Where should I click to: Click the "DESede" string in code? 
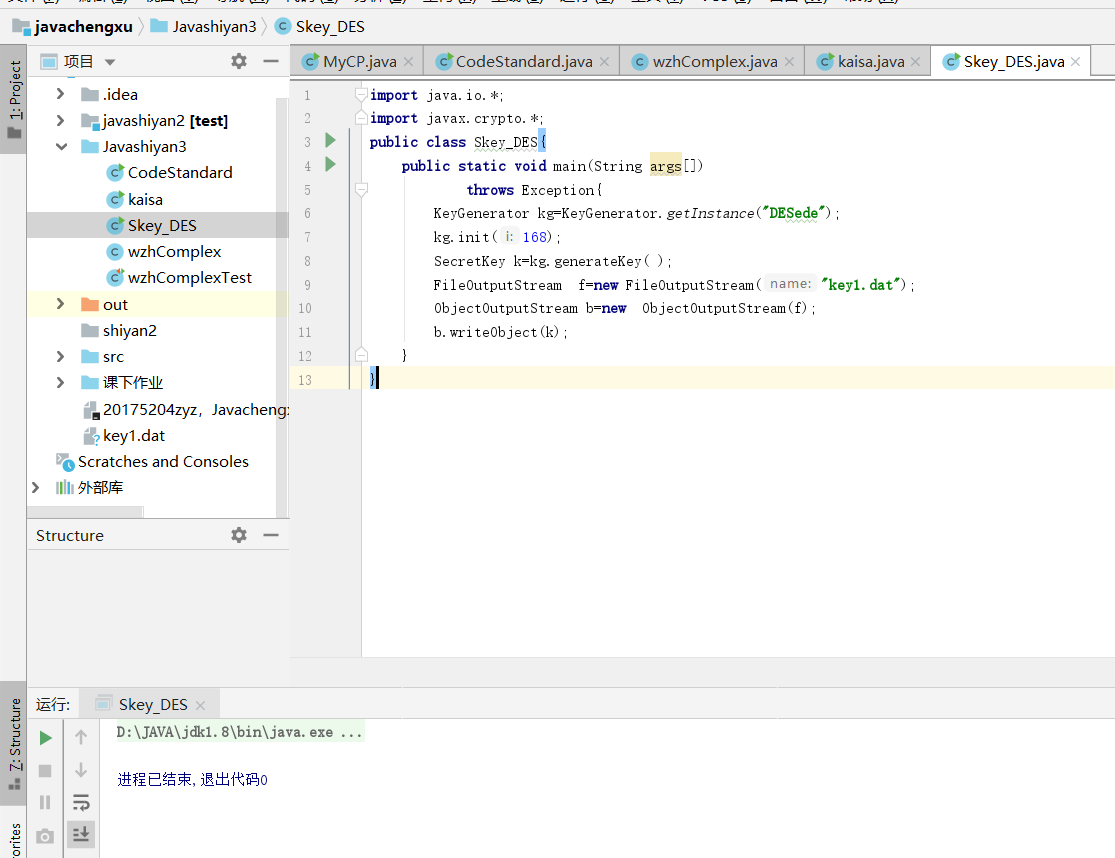(x=796, y=213)
